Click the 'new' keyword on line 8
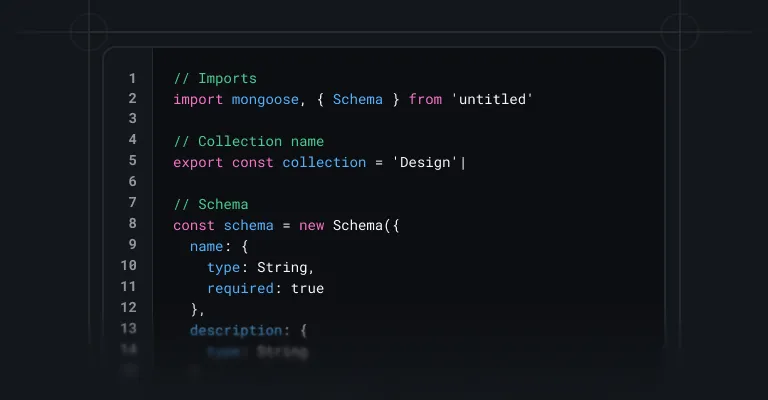This screenshot has width=768, height=400. (x=312, y=226)
